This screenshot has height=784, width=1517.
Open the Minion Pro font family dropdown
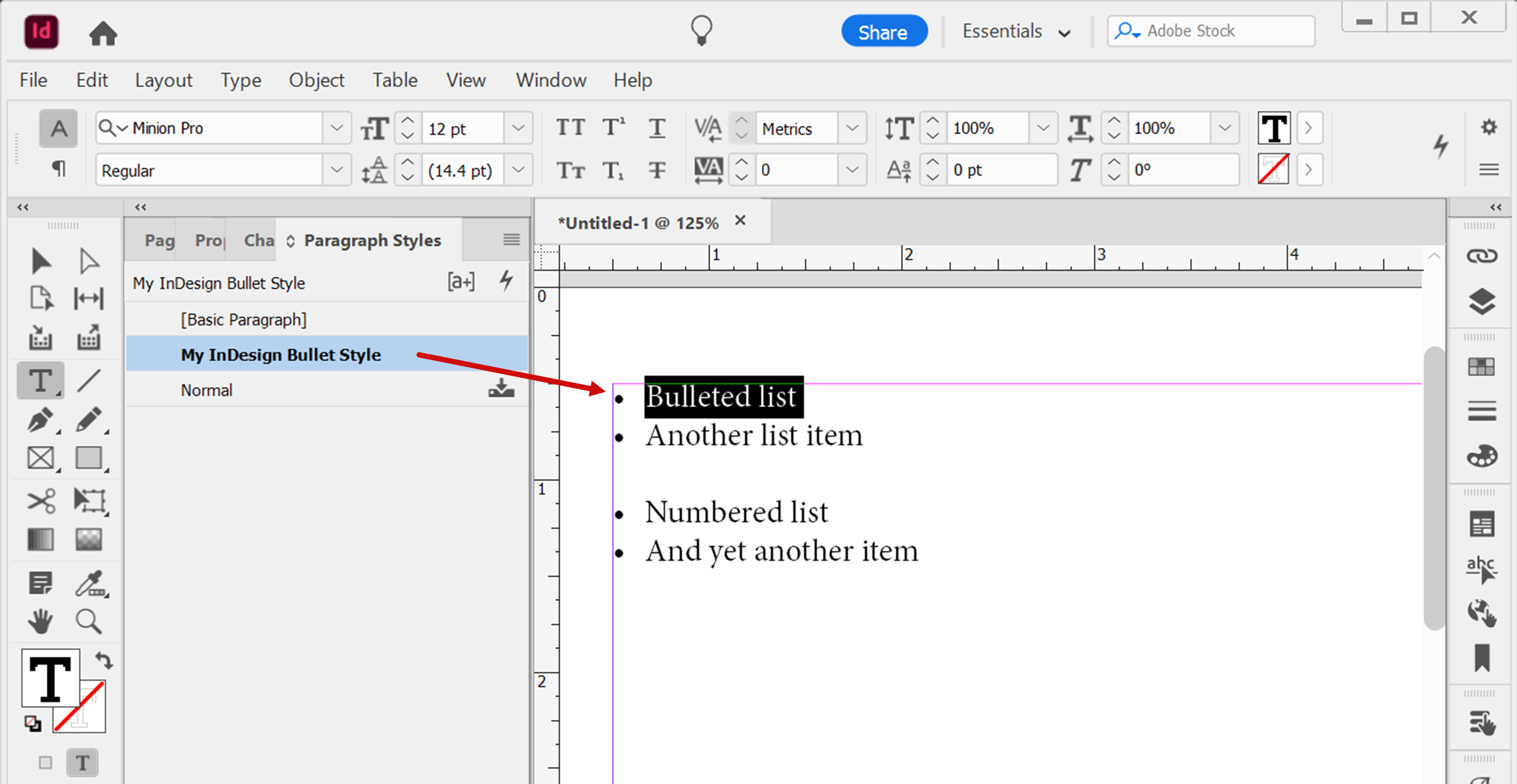[336, 128]
